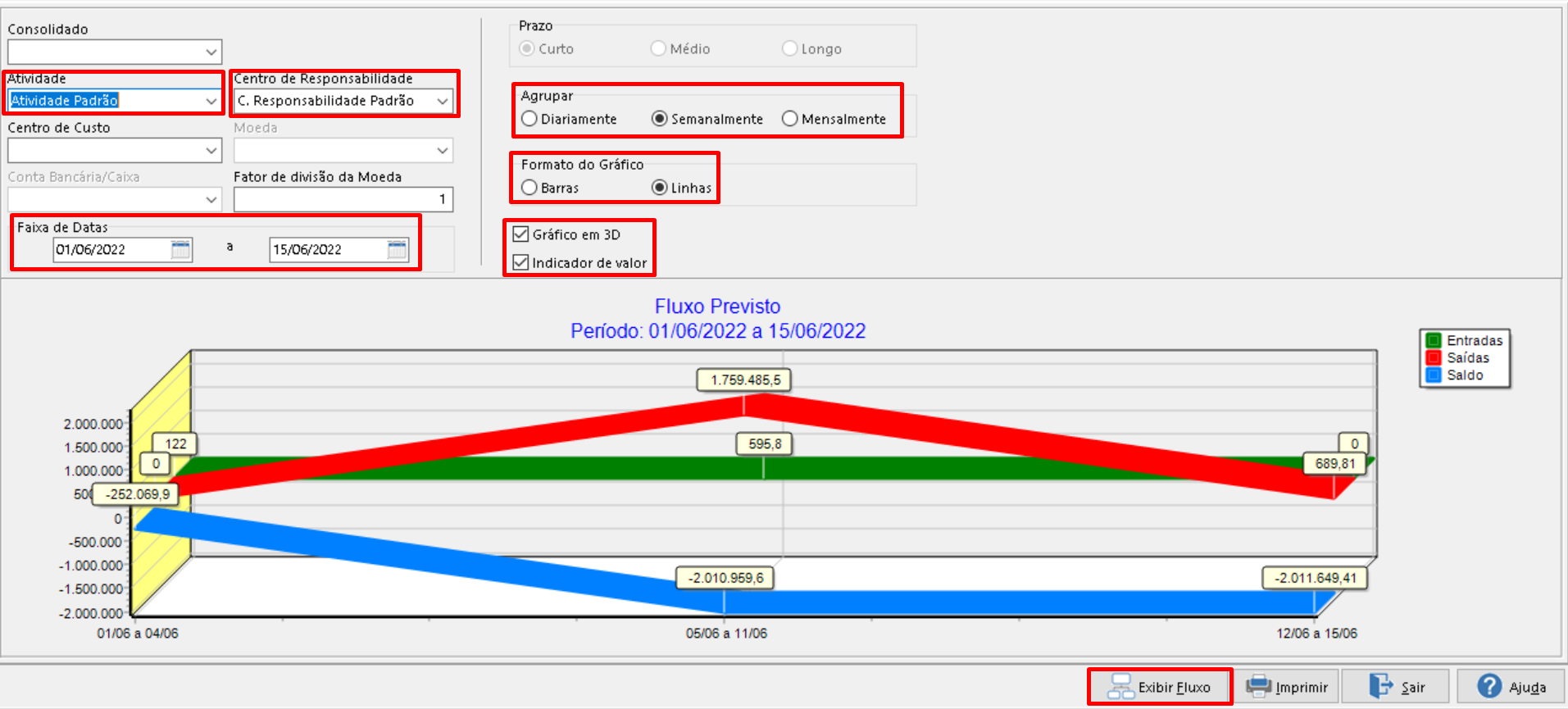Click chart title Fluxo Previsto
Image resolution: width=1568 pixels, height=709 pixels.
coord(717,307)
